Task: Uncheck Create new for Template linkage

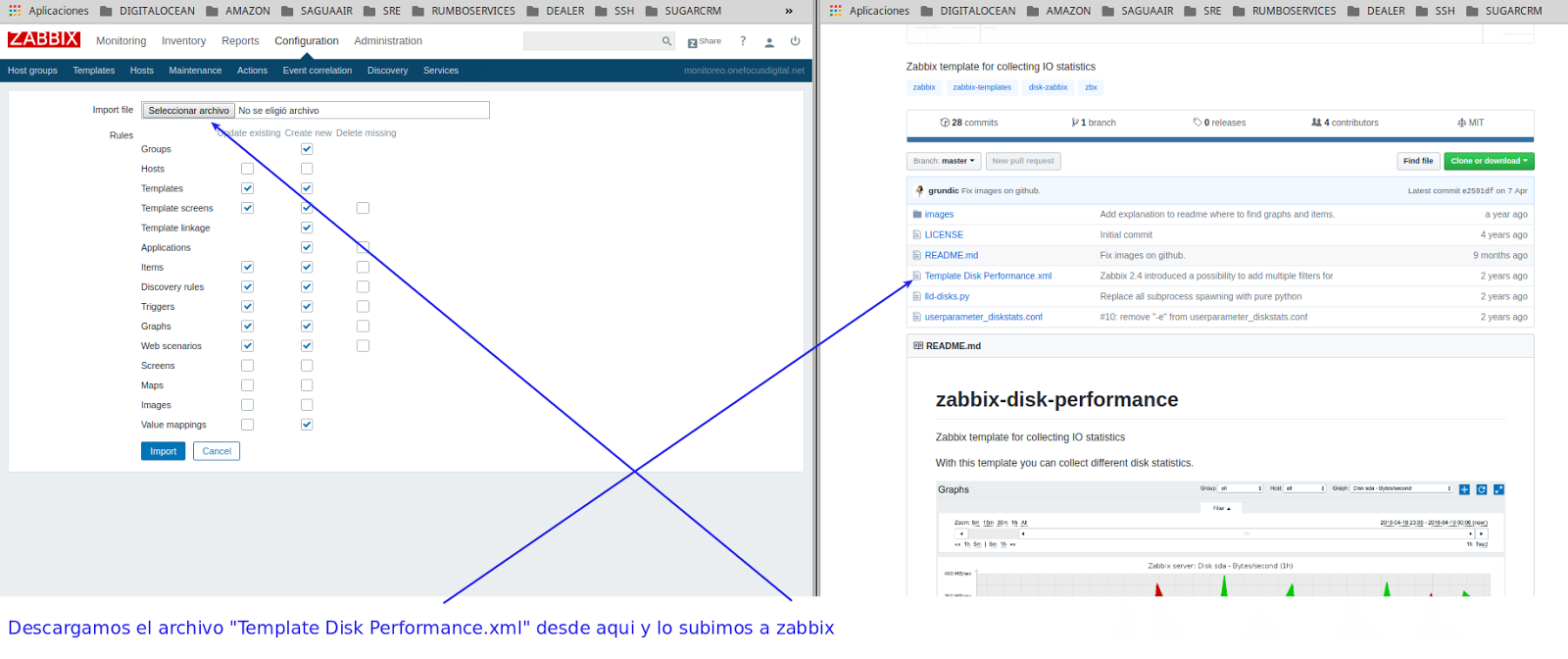Action: 307,228
